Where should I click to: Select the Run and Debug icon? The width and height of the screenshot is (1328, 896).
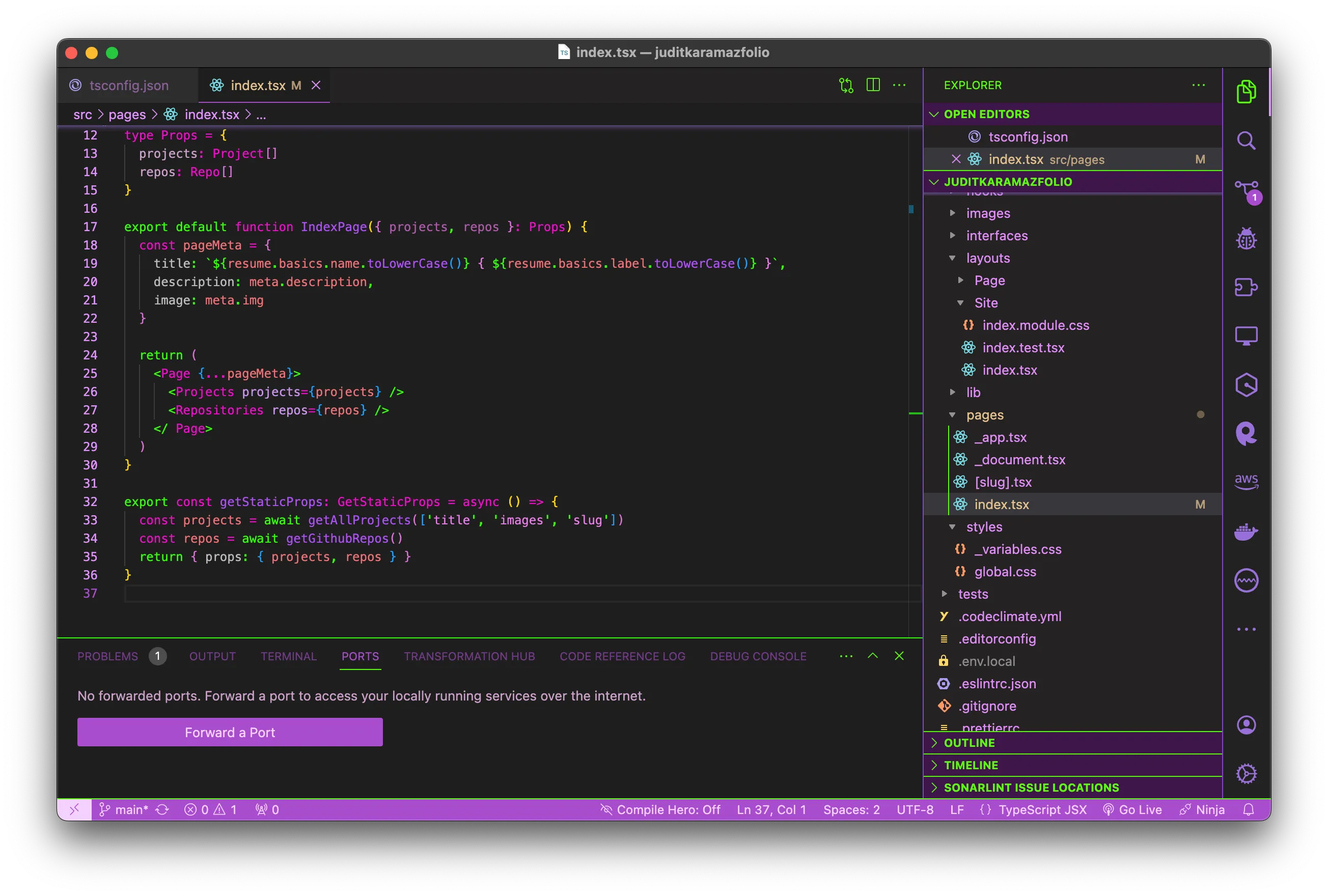tap(1248, 239)
